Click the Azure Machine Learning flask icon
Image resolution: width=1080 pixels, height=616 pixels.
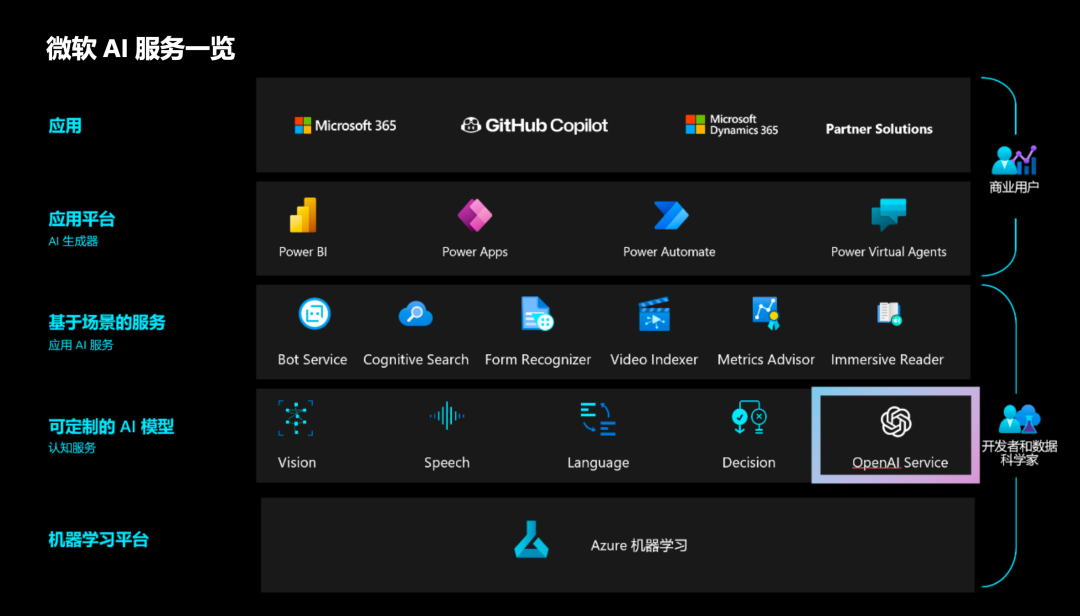(531, 540)
